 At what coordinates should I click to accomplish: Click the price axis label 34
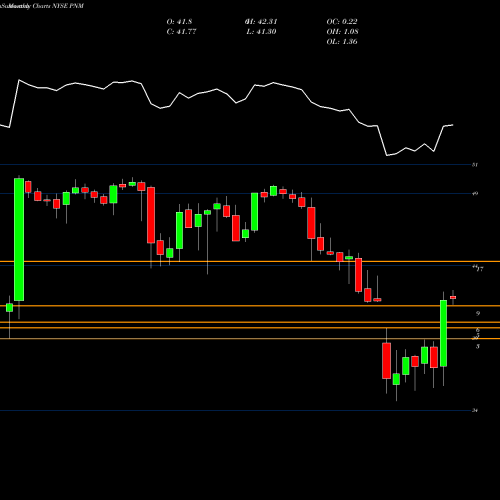pos(475,410)
